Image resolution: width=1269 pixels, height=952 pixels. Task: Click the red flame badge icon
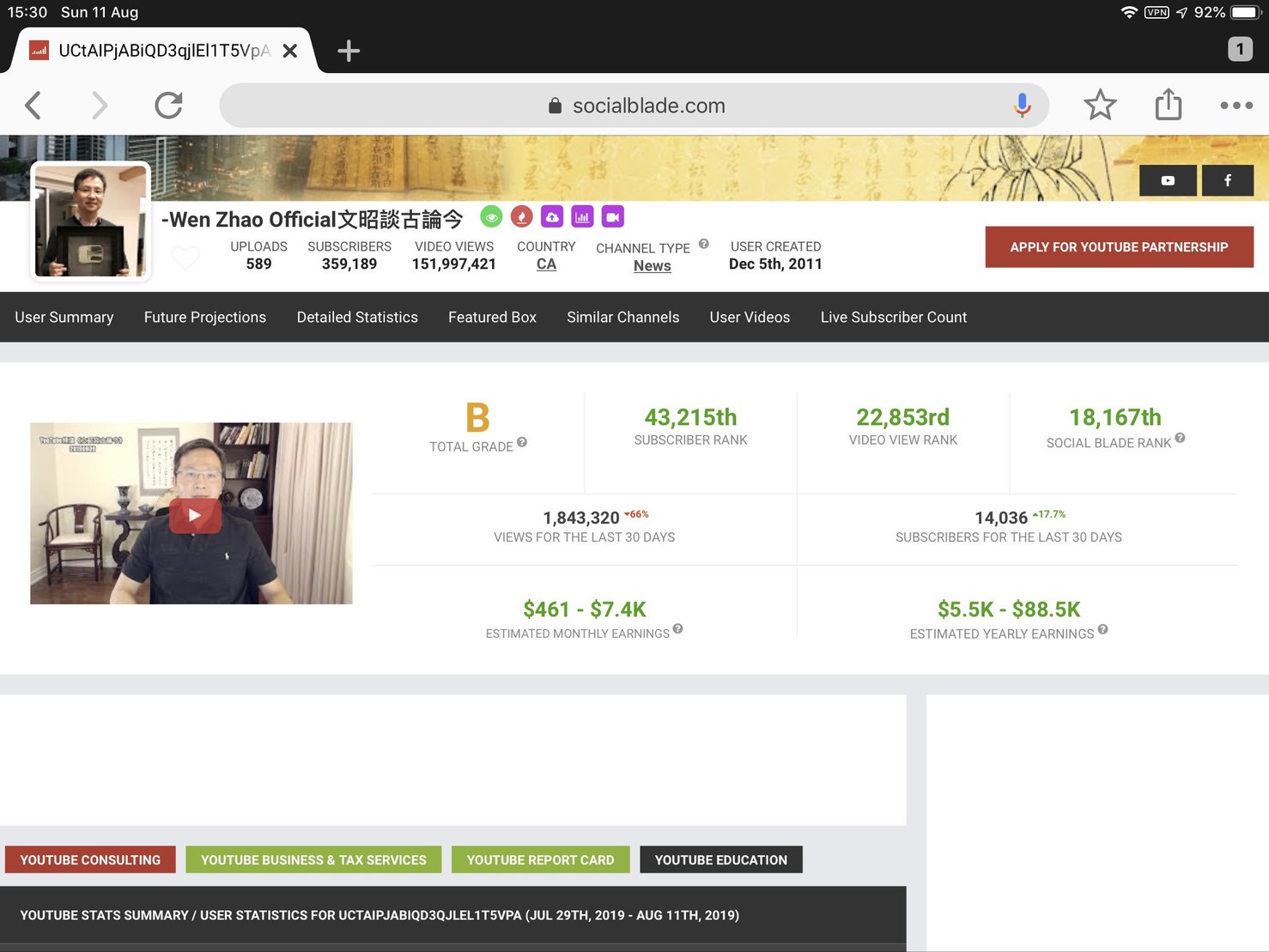click(521, 217)
